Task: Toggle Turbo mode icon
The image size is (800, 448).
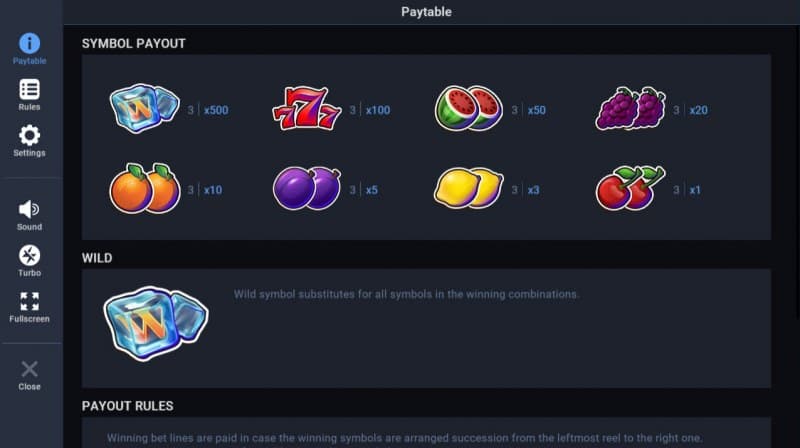Action: click(30, 255)
